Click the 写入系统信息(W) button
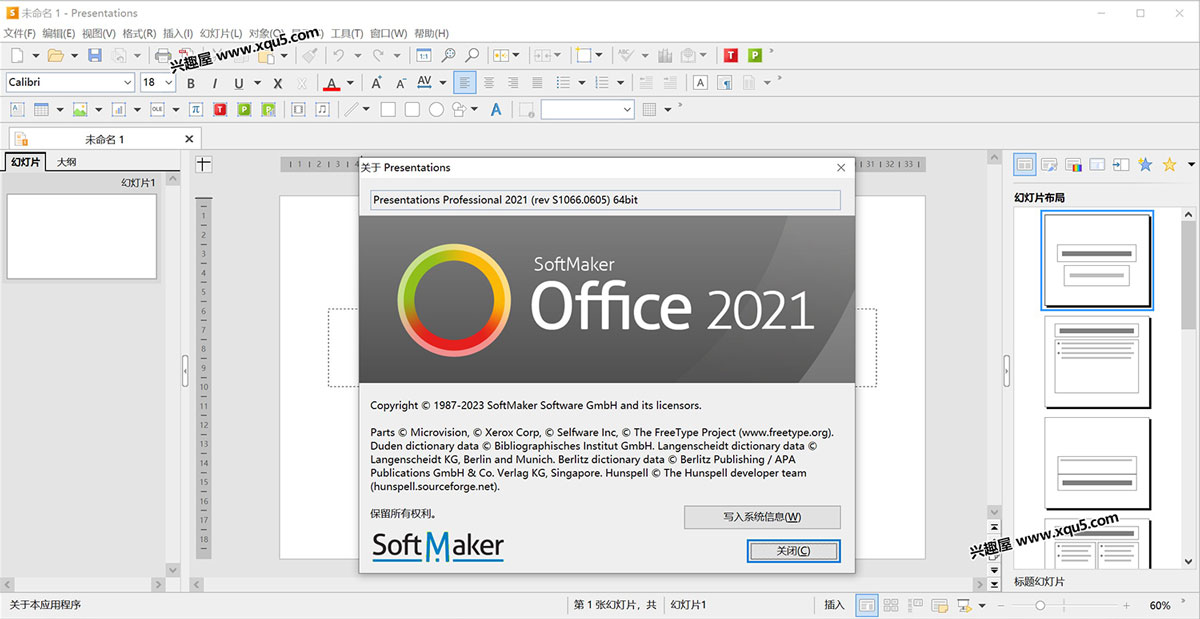Image resolution: width=1200 pixels, height=619 pixels. click(762, 517)
